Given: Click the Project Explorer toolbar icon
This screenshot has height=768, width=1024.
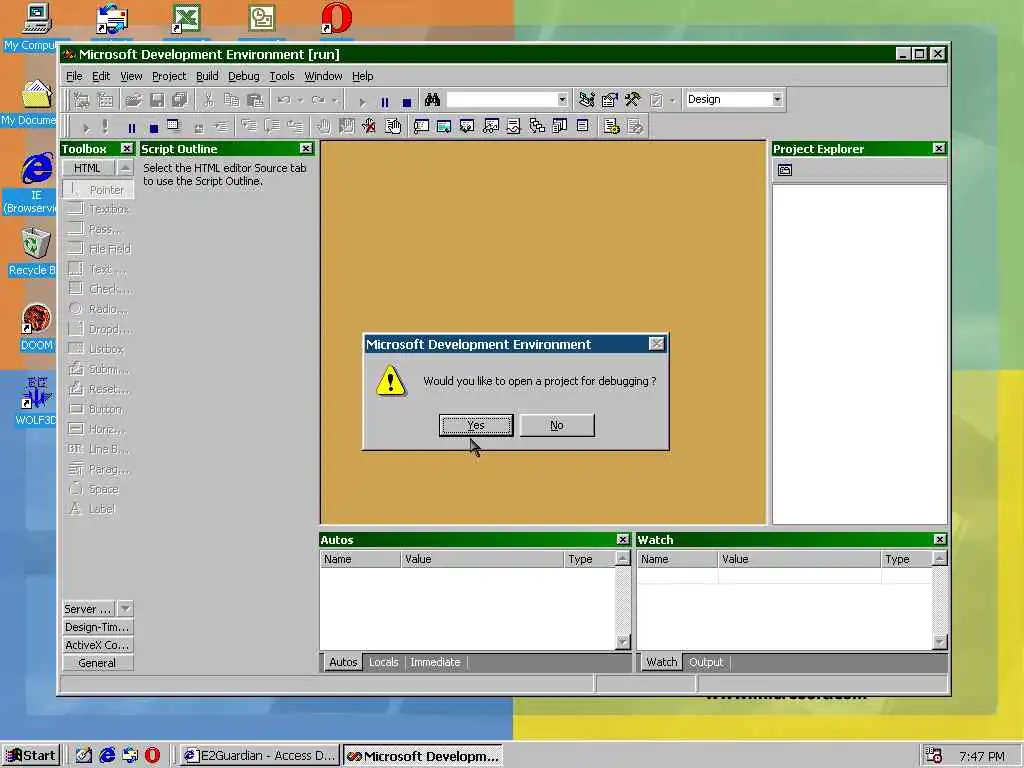Looking at the screenshot, I should 586,100.
